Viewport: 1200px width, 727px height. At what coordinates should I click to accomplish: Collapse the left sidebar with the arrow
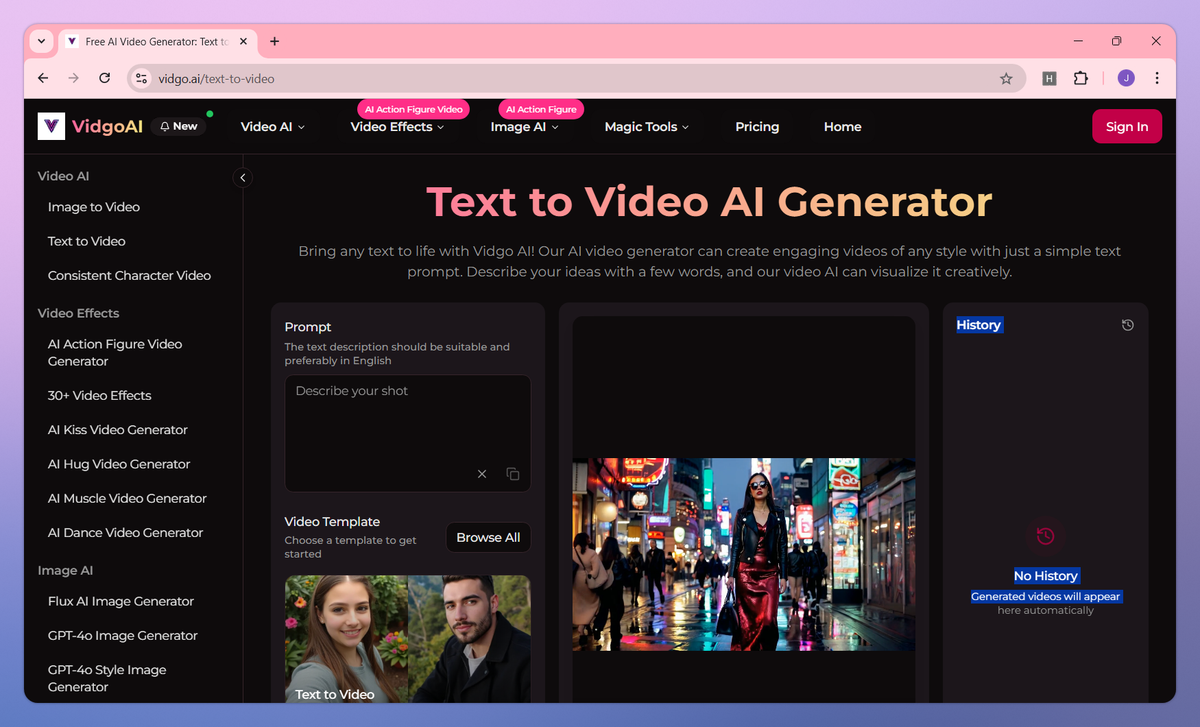tap(242, 178)
